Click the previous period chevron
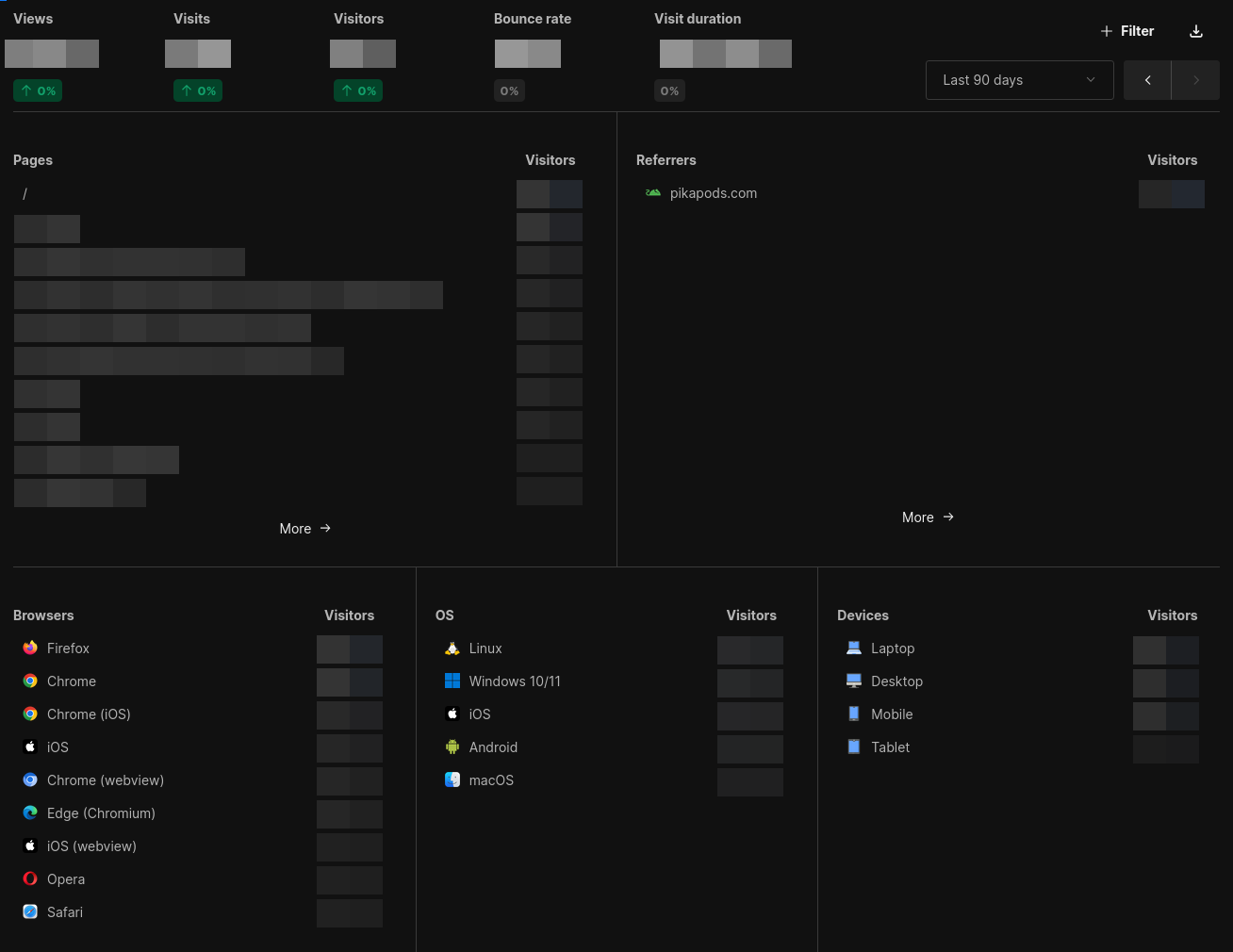 point(1147,79)
